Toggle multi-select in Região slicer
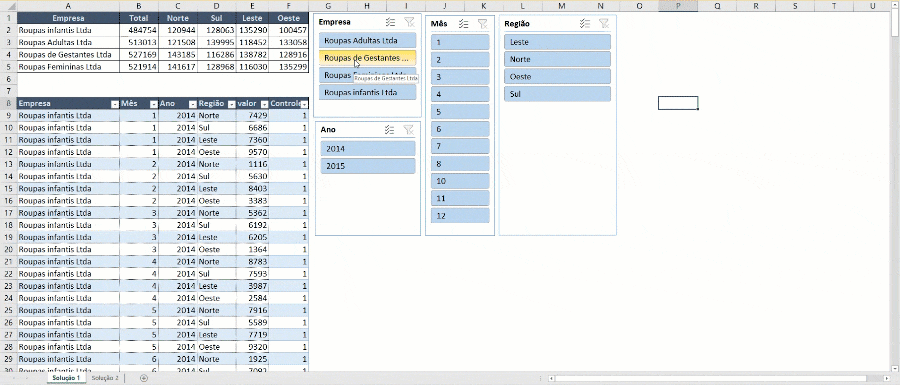900x385 pixels. (x=585, y=24)
